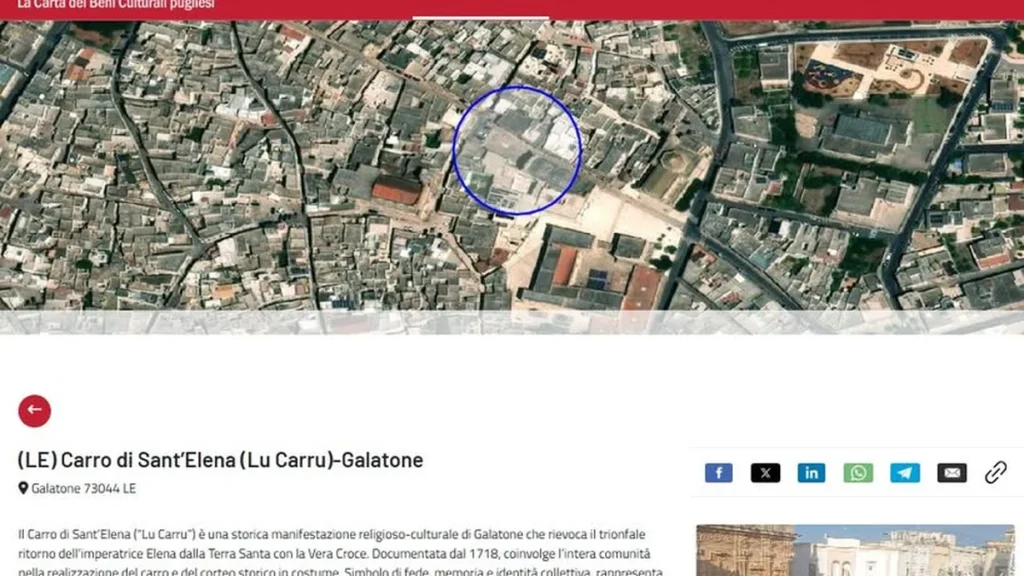Click the '(LE) Carro di Sant'Elena (Lu Carru)-Galatone' heading
This screenshot has height=576, width=1024.
point(220,460)
